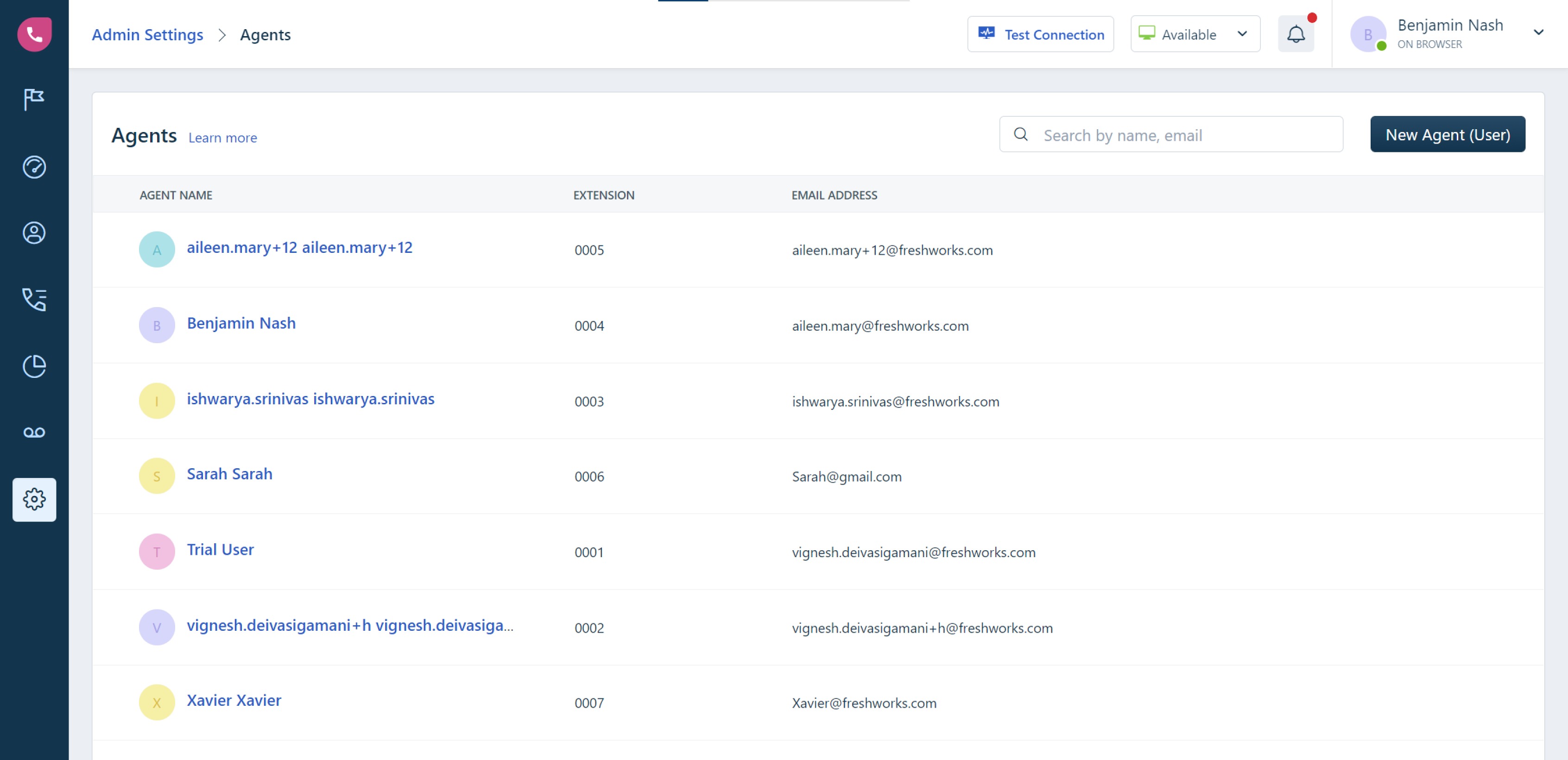Viewport: 1568px width, 760px height.
Task: Open the flag icon in sidebar
Action: [34, 99]
